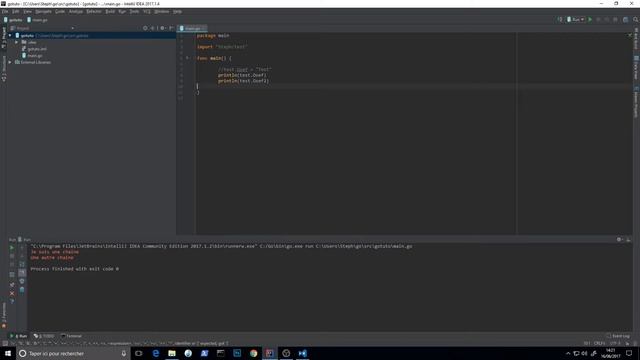Open the Windows Start menu
The image size is (640, 360).
click(x=8, y=353)
